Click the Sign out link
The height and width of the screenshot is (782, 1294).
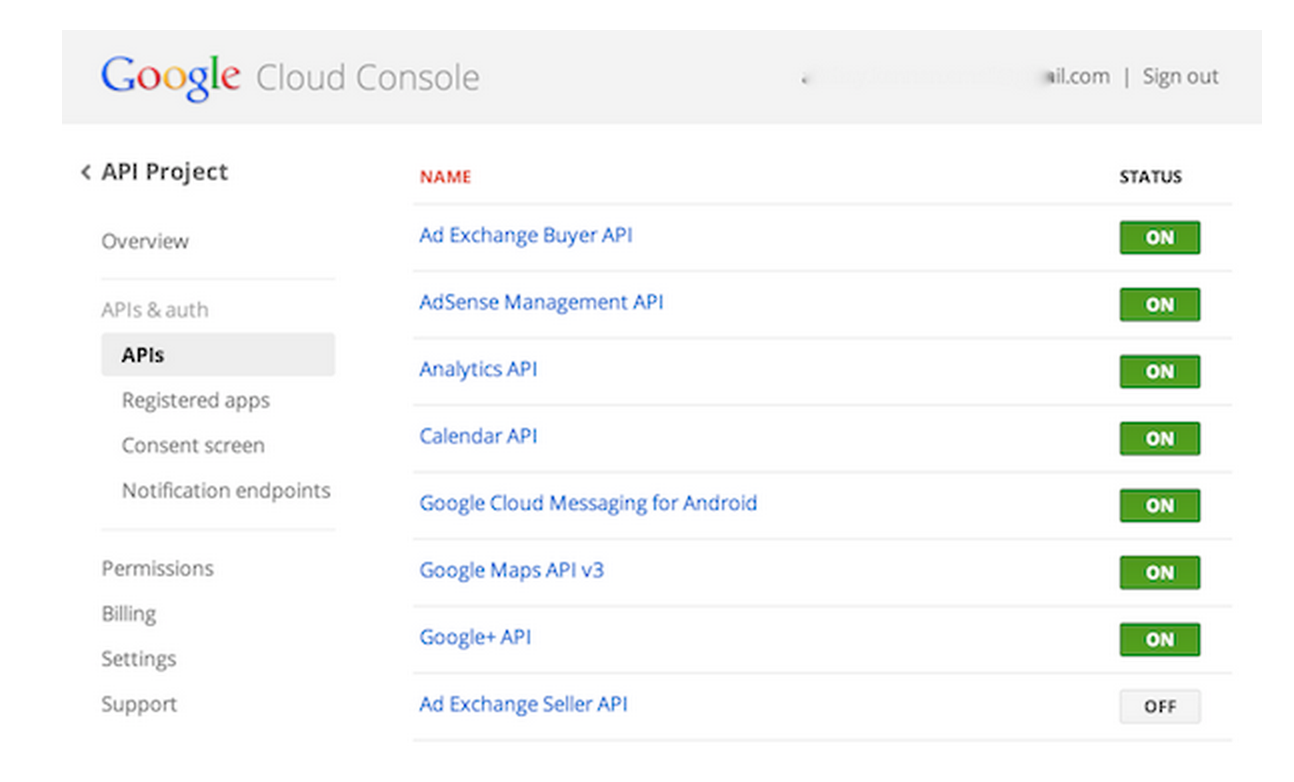pos(1181,77)
